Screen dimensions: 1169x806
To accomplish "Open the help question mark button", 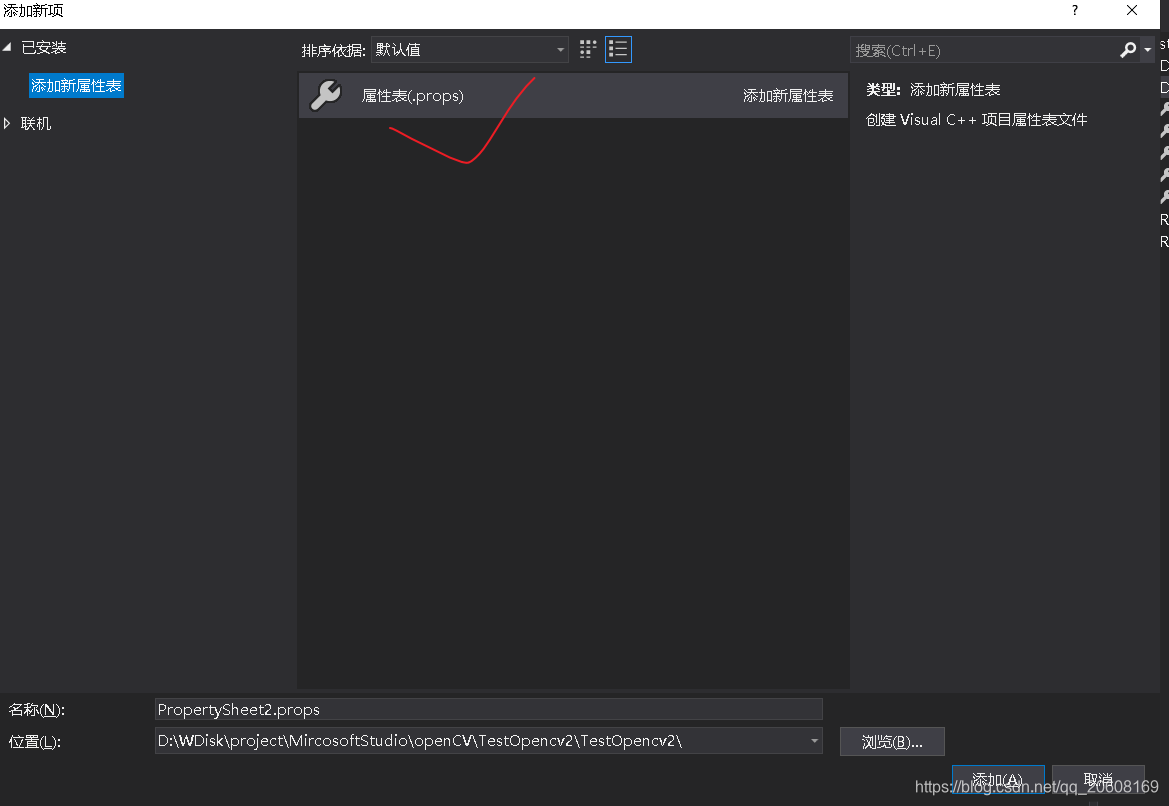I will pyautogui.click(x=1074, y=10).
